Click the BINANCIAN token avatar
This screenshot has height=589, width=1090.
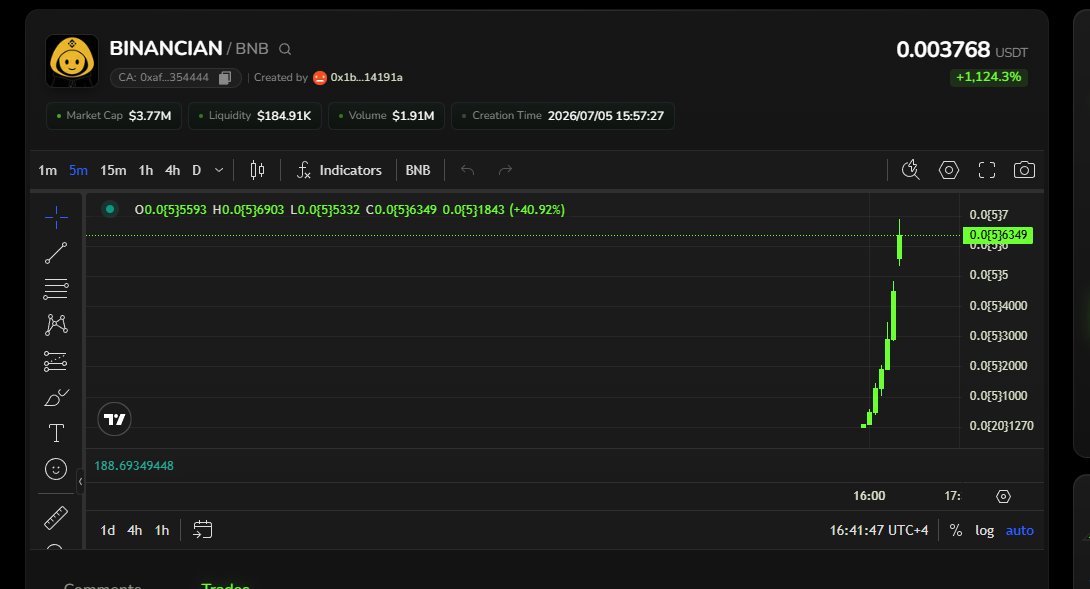coord(72,61)
